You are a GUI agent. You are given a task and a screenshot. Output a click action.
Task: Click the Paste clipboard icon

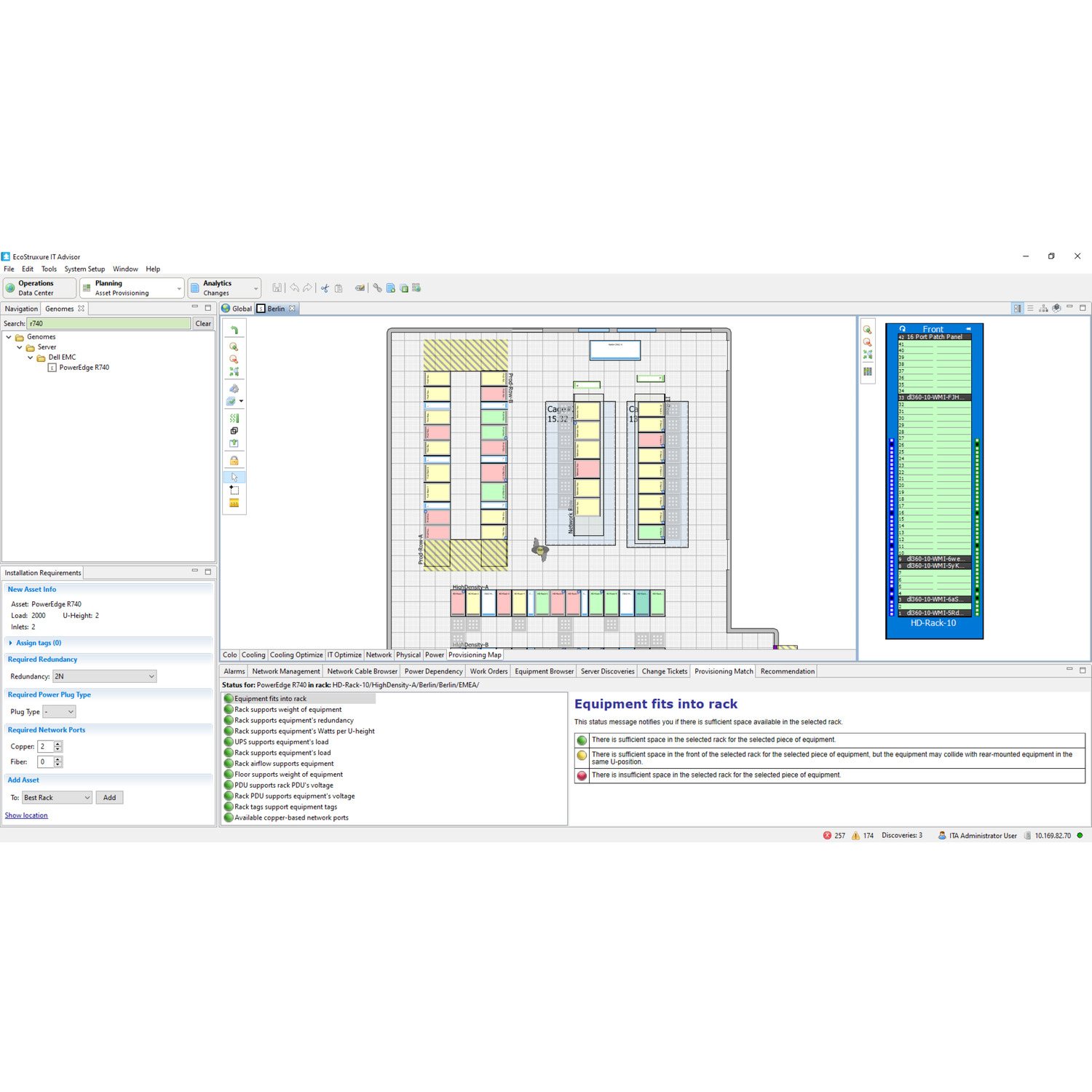[x=339, y=288]
